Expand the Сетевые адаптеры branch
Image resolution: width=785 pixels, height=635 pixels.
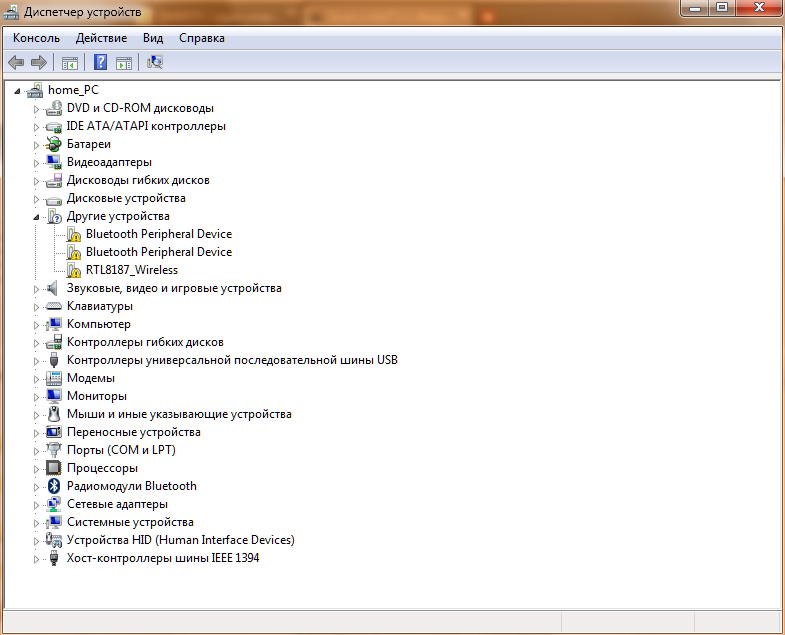36,505
